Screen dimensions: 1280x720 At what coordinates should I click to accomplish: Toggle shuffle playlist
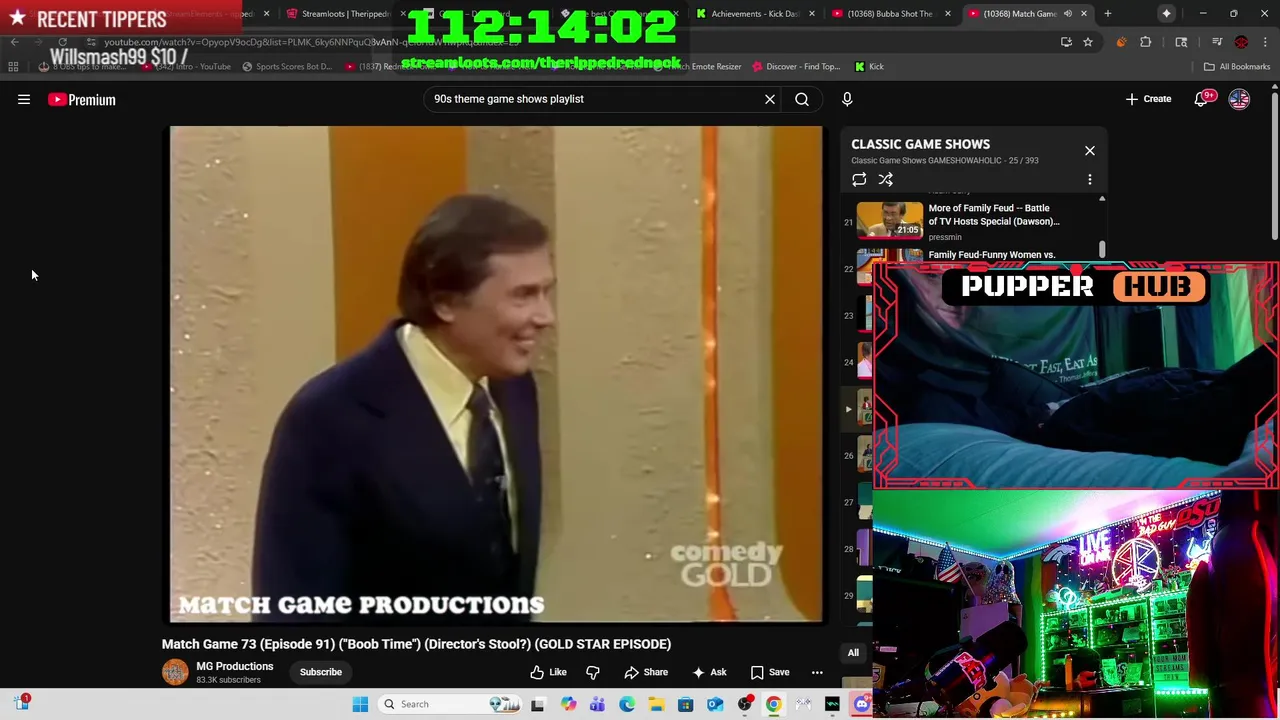(x=886, y=180)
